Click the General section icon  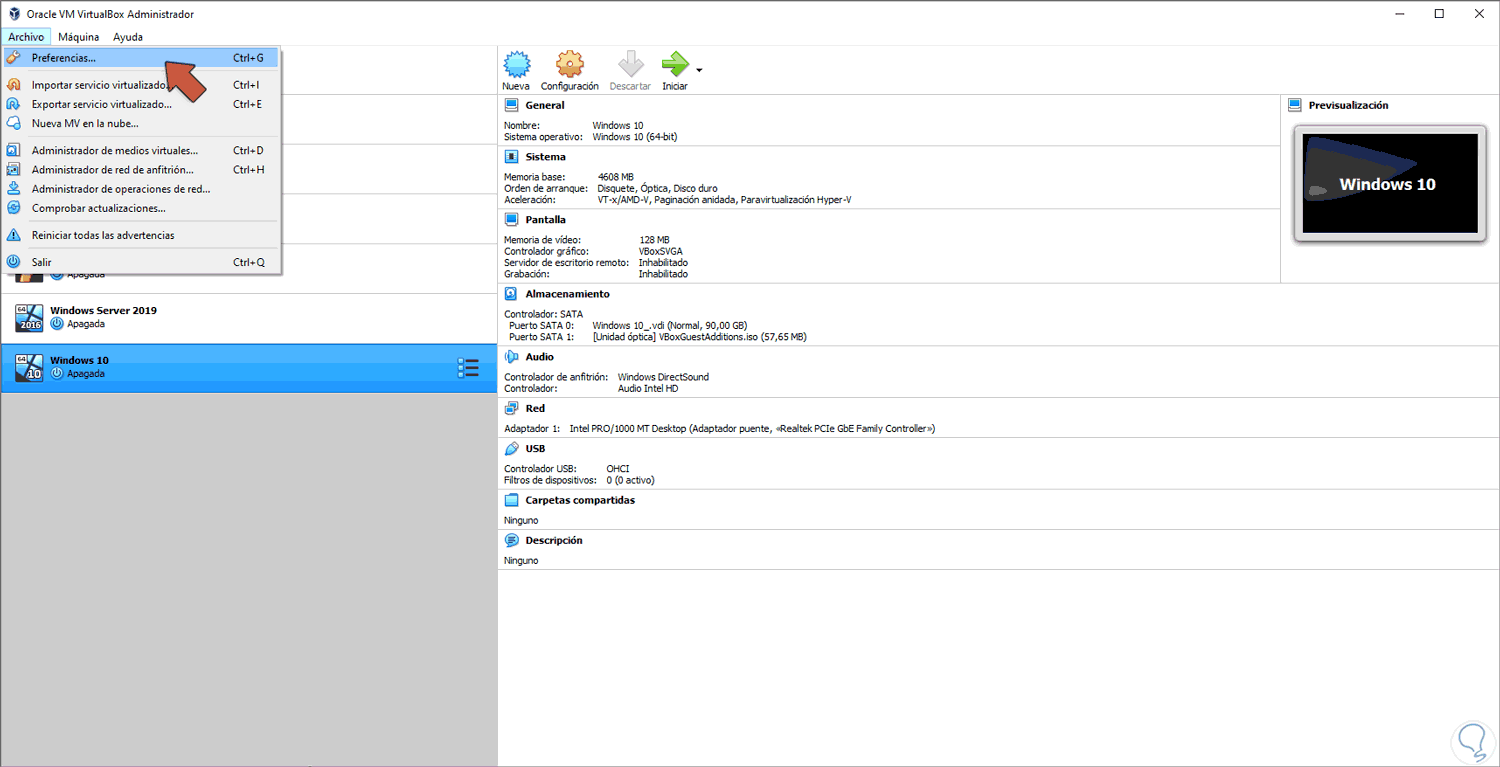tap(511, 105)
